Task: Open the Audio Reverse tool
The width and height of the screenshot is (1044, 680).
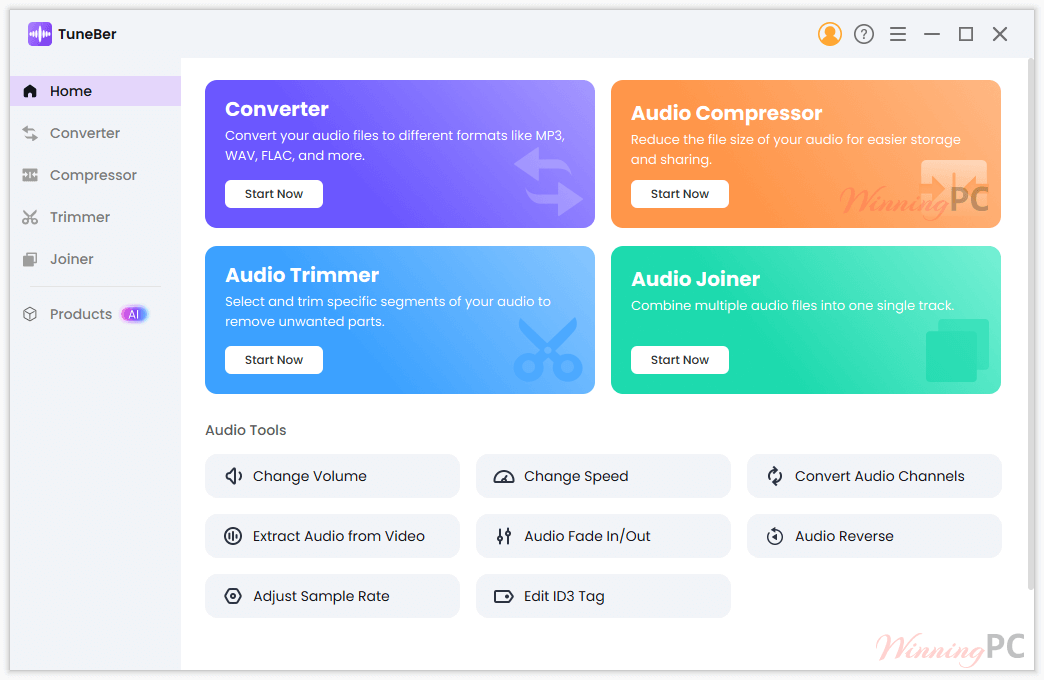Action: pos(874,536)
